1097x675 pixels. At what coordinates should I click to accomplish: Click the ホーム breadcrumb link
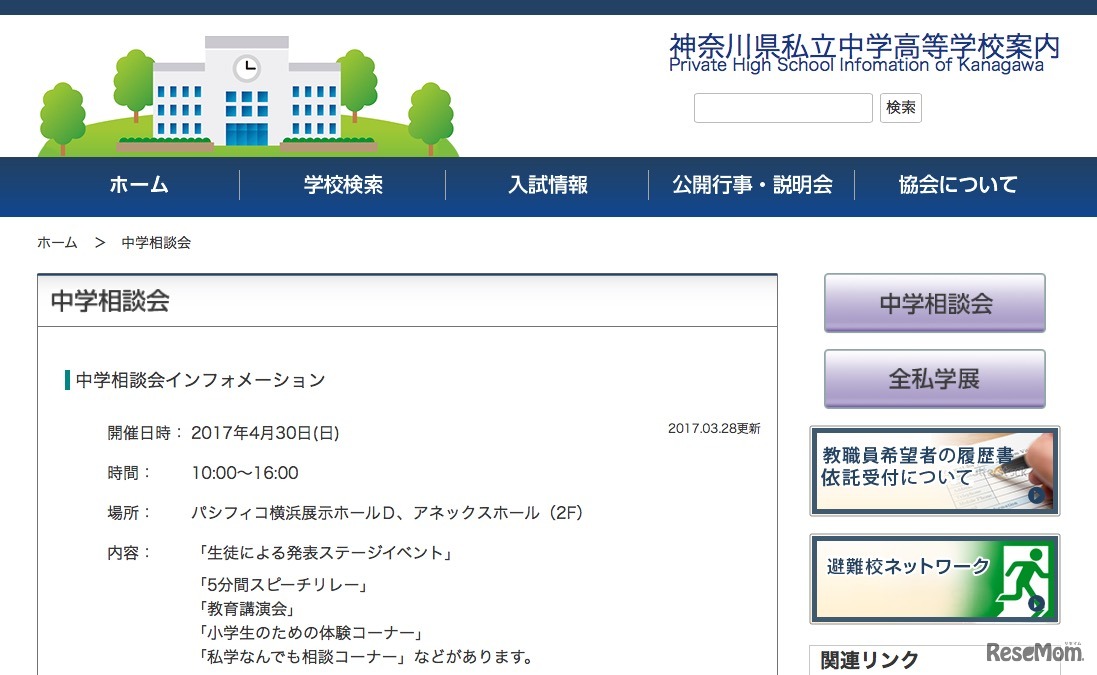57,242
